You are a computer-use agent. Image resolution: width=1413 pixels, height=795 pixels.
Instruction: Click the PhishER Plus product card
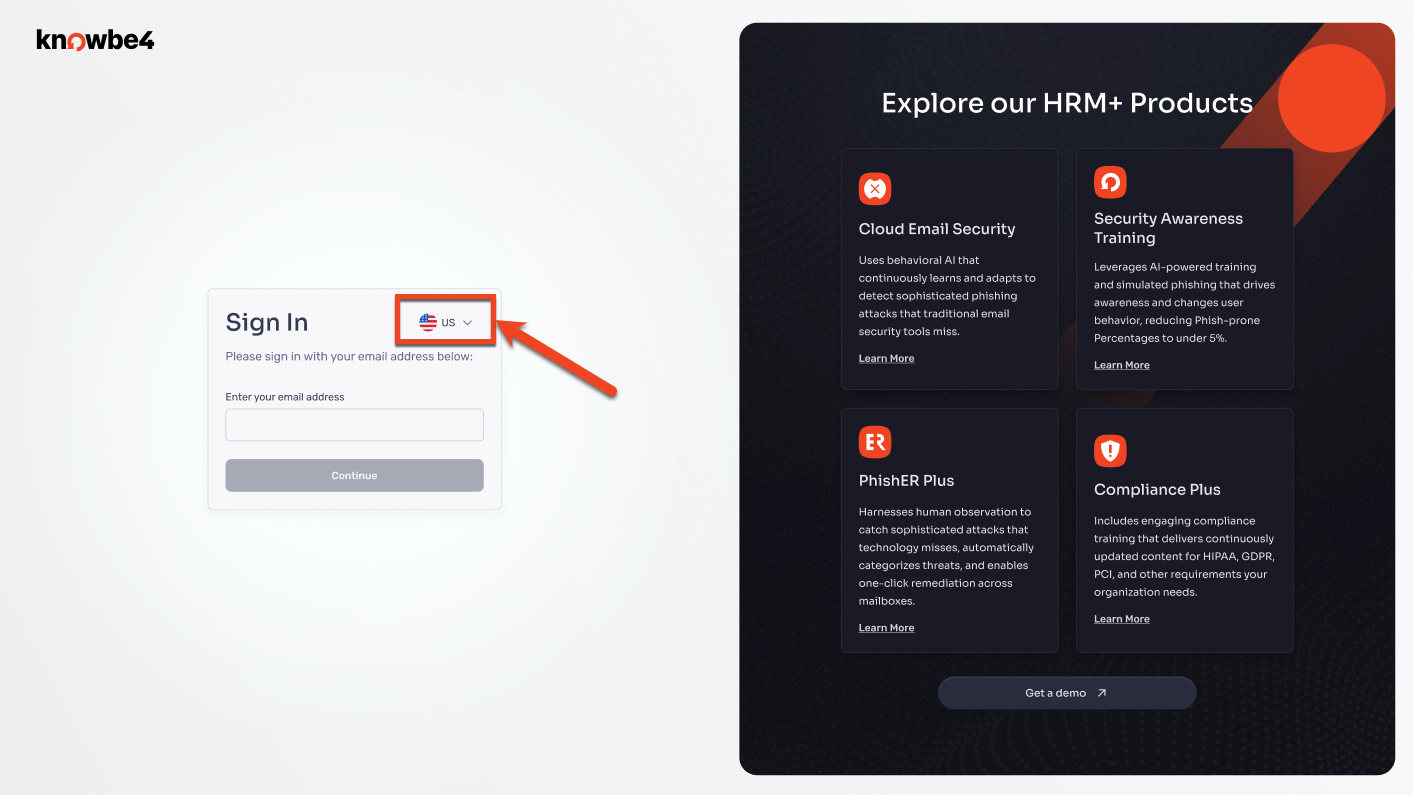(x=949, y=530)
